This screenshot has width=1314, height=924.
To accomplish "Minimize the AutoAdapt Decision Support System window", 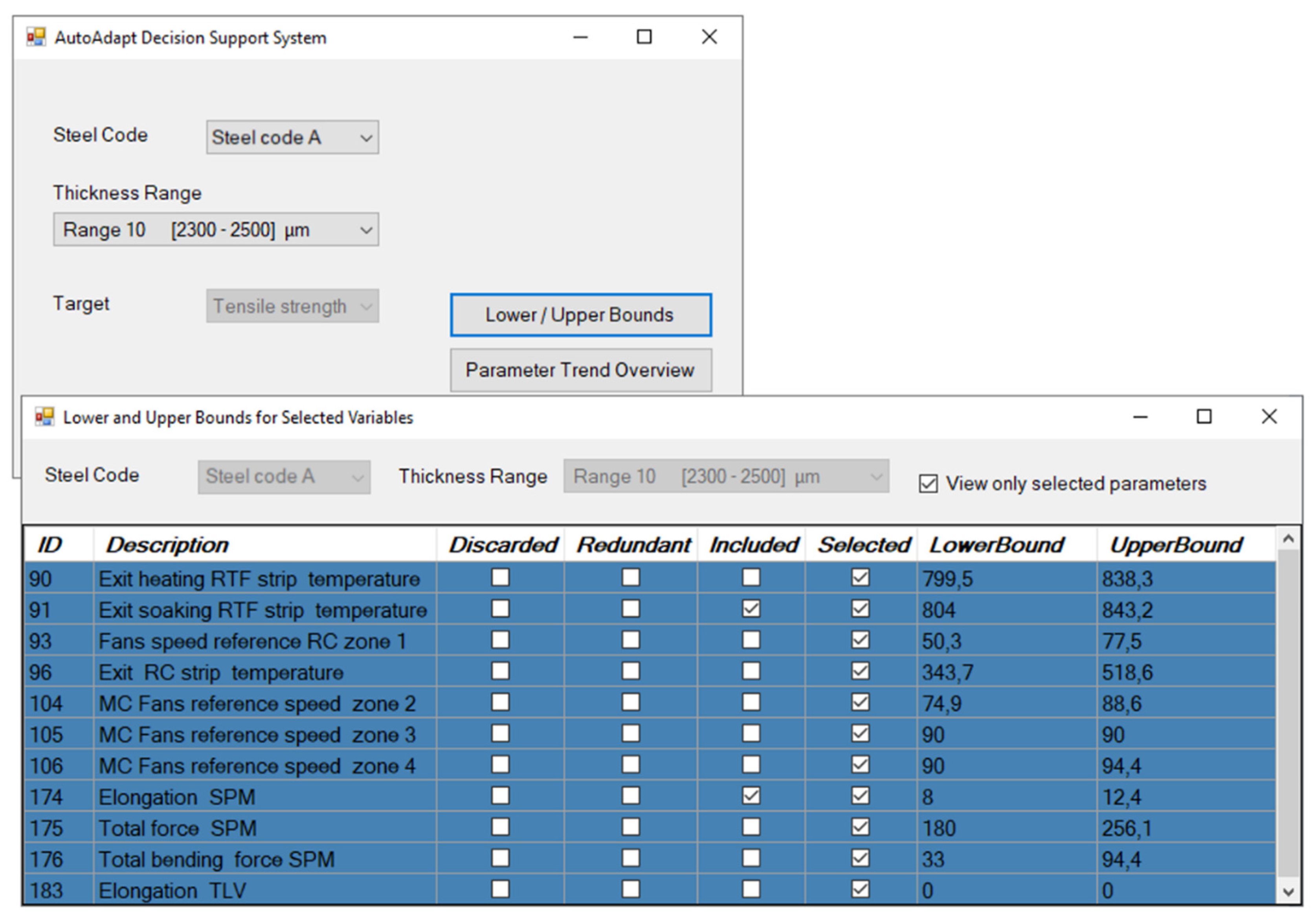I will click(x=580, y=38).
